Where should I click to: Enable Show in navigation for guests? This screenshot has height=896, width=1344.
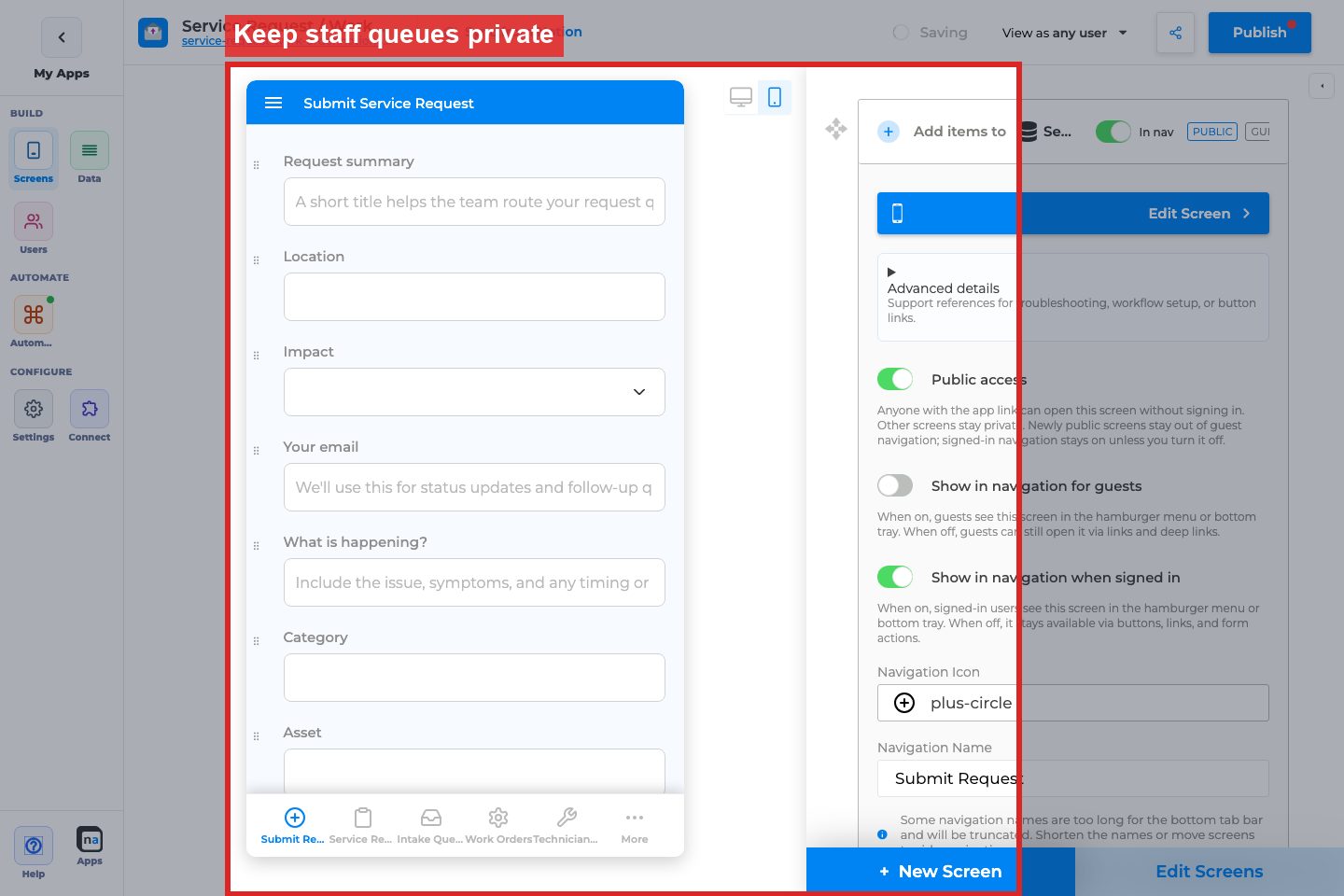[895, 485]
